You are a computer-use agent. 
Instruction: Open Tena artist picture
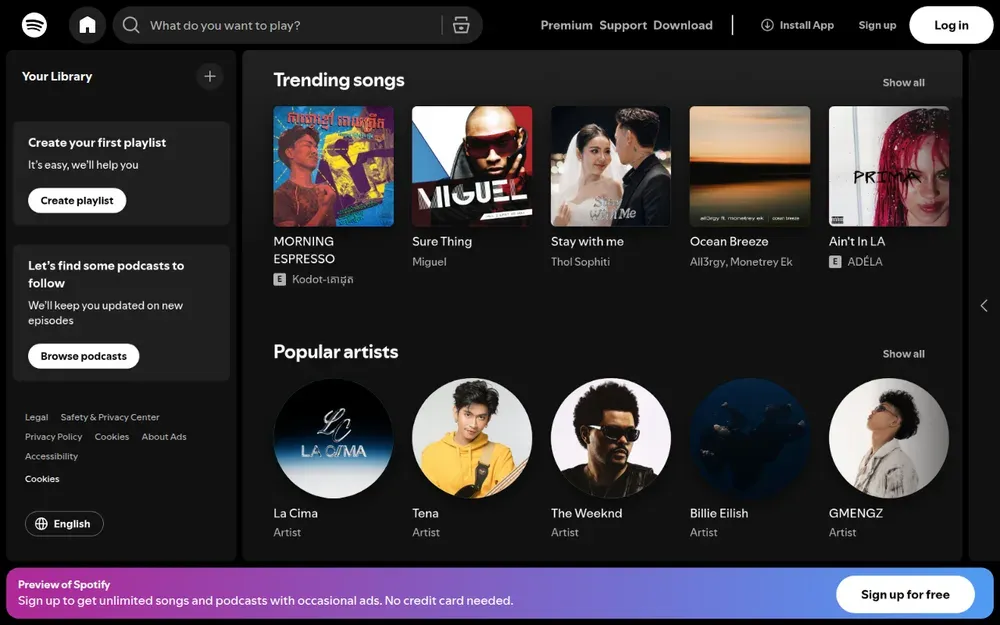pos(472,438)
